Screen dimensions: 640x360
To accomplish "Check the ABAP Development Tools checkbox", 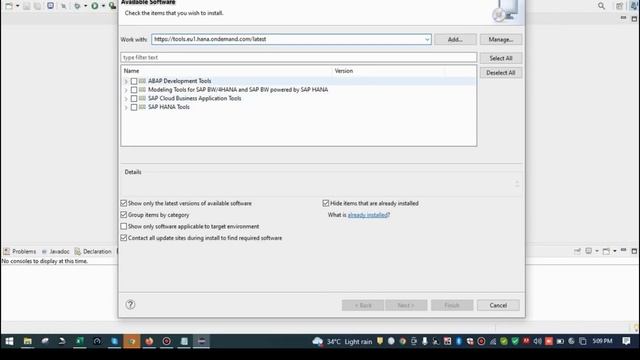I will (x=134, y=81).
